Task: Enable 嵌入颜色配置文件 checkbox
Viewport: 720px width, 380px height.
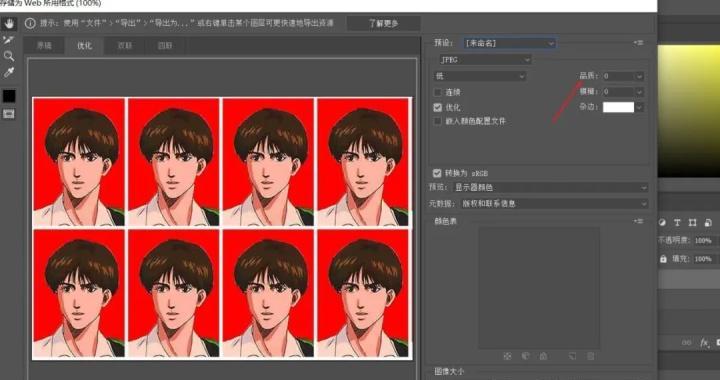Action: [x=438, y=121]
